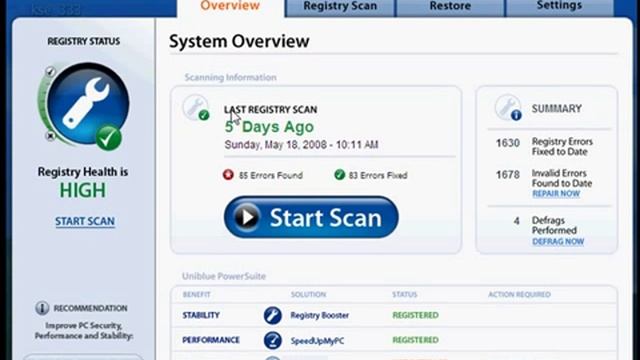Click the STATUS column header

pos(404,294)
